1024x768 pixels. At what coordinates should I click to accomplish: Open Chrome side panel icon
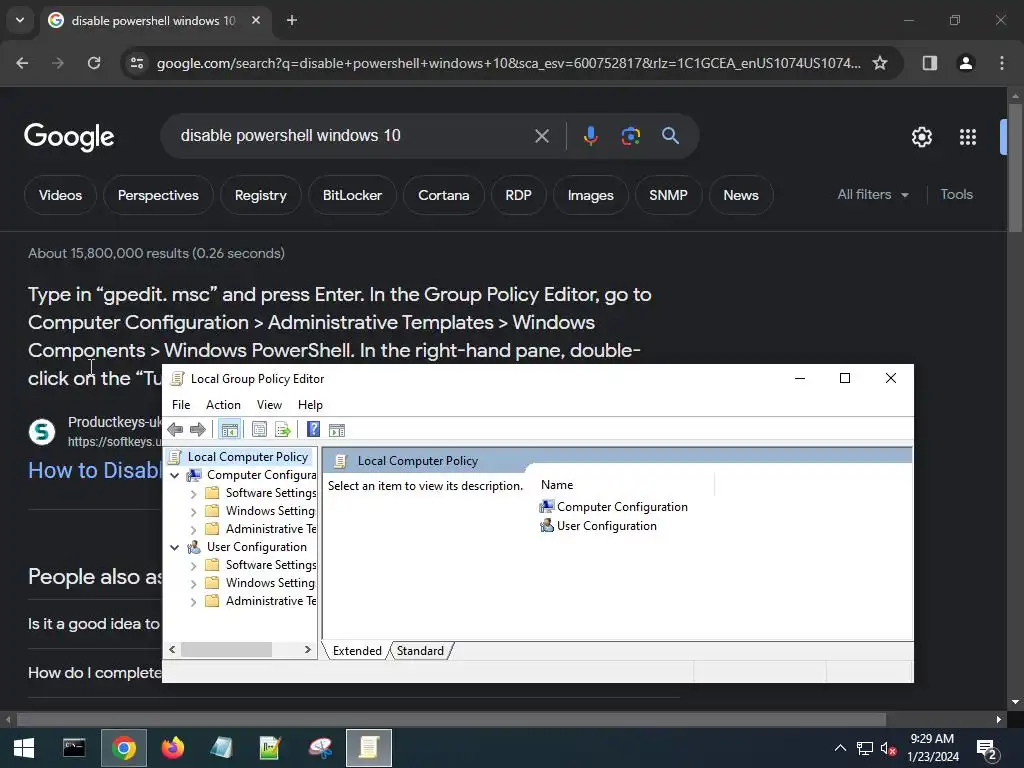click(929, 63)
